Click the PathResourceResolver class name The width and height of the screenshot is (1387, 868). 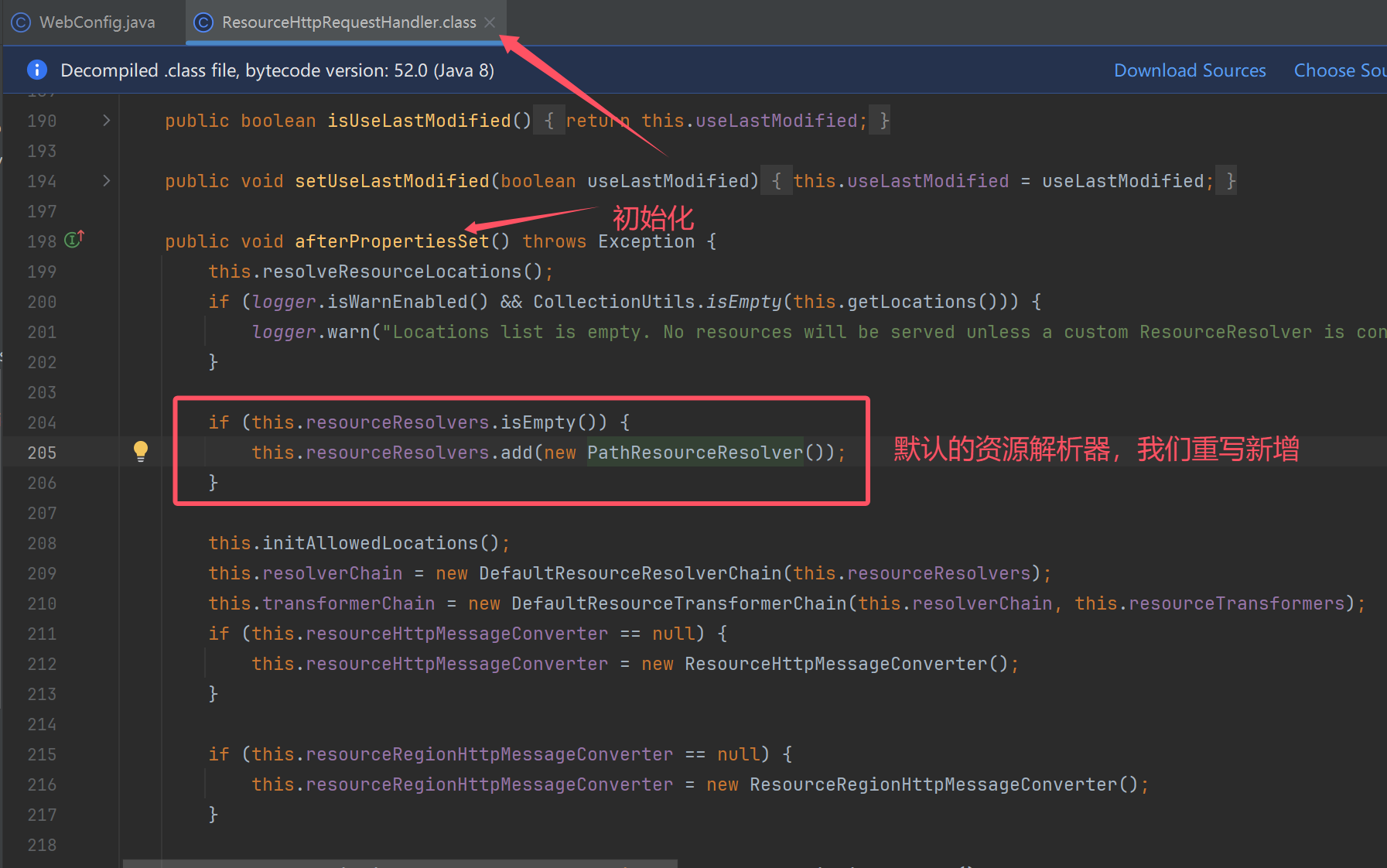[695, 453]
